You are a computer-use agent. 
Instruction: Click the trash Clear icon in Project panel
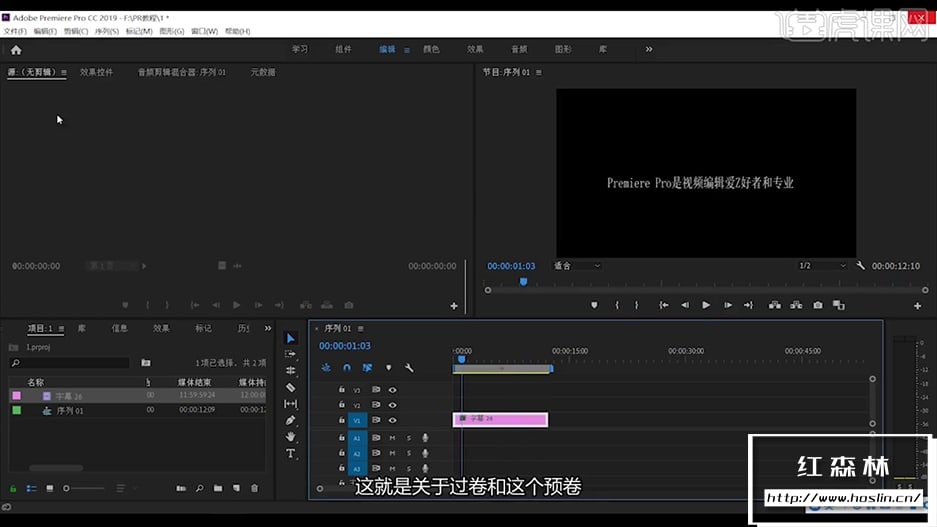pyautogui.click(x=255, y=488)
